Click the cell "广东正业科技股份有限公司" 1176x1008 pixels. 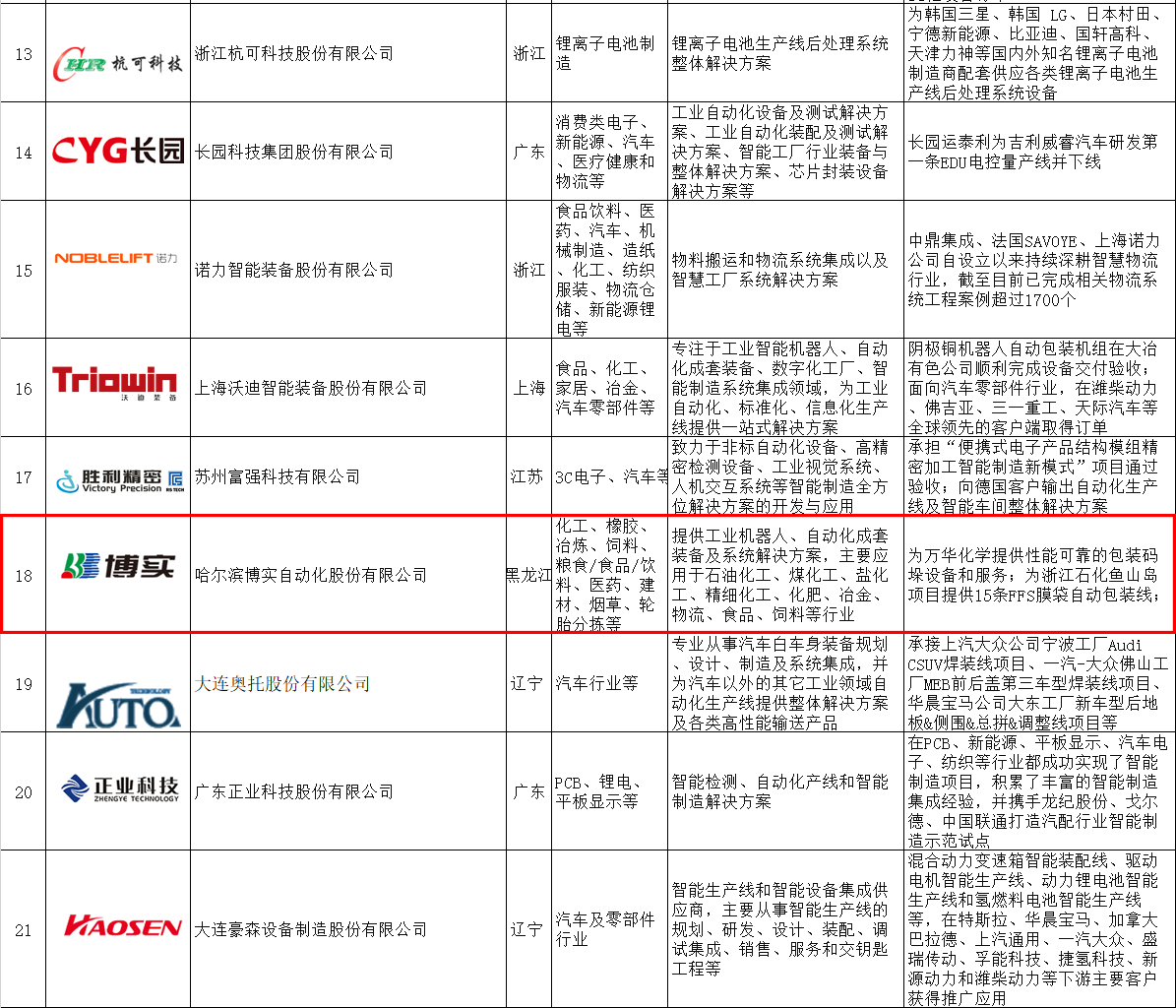(x=294, y=791)
